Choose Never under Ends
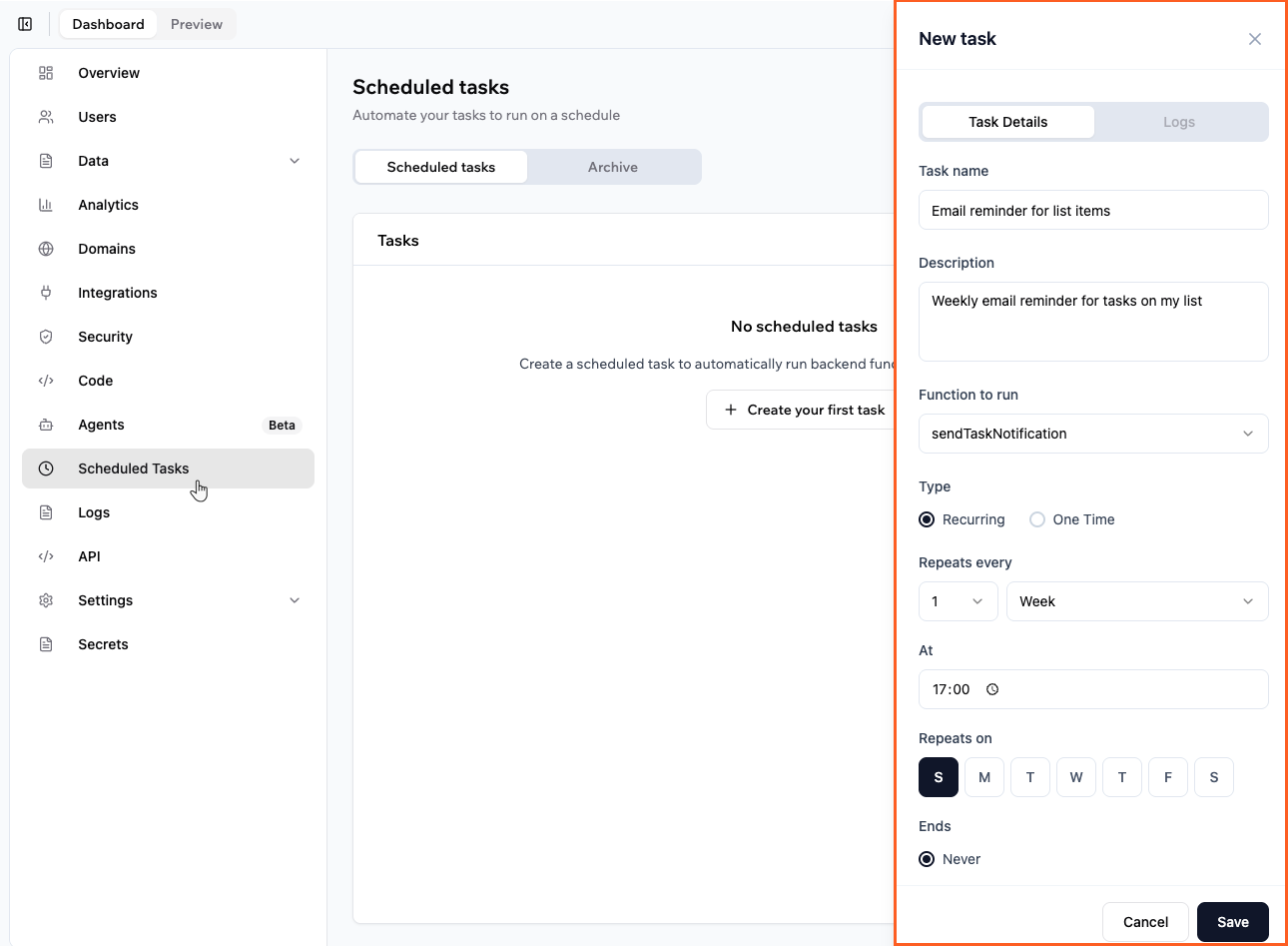 coord(926,859)
